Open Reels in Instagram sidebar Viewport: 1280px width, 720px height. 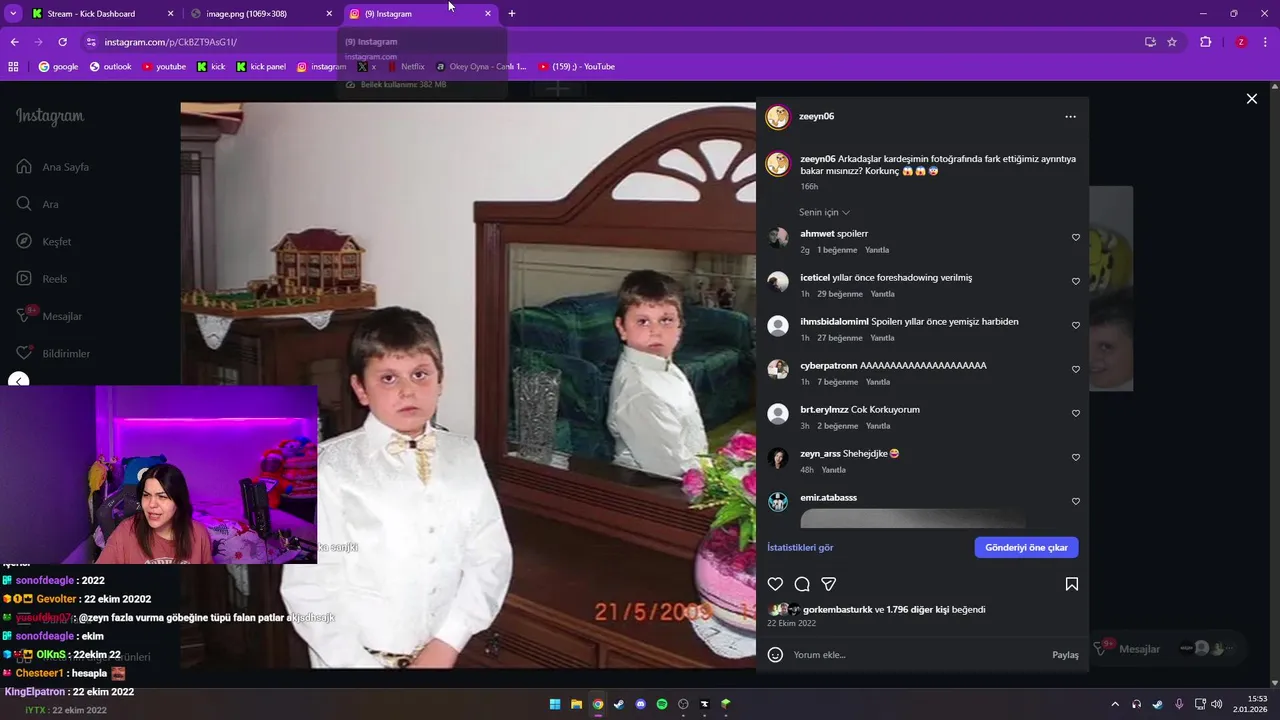point(42,279)
